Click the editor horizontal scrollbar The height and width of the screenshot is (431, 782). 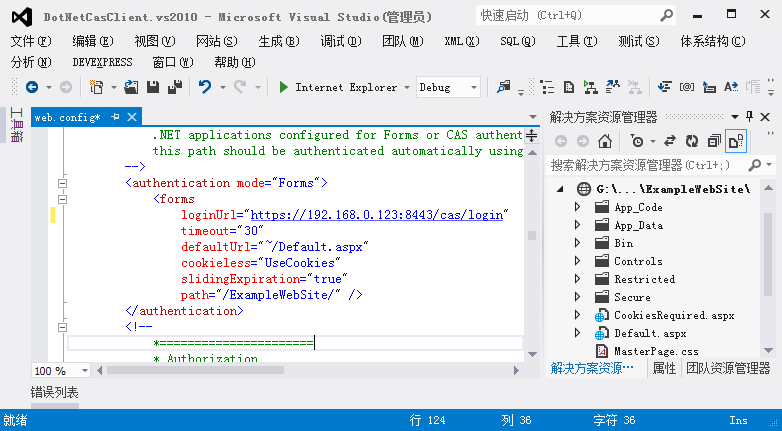coord(300,371)
